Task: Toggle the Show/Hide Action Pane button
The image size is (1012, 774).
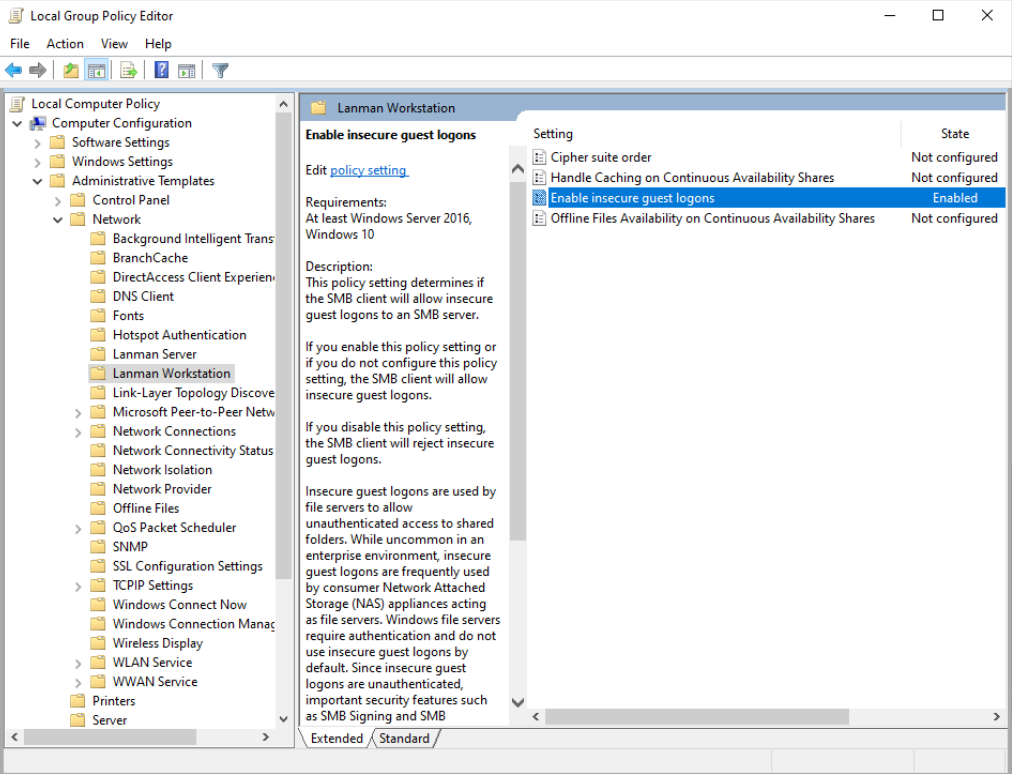Action: tap(187, 69)
